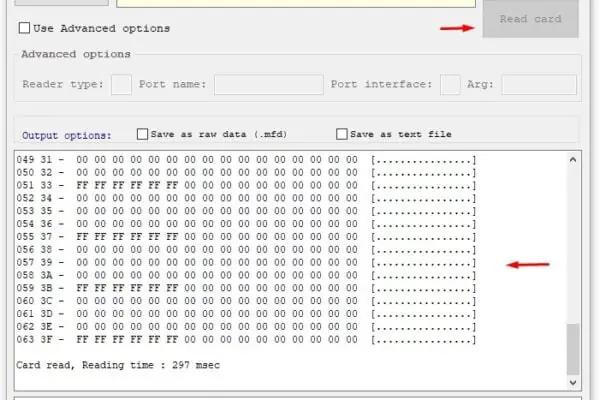Click the output scroll down arrow

(x=573, y=382)
